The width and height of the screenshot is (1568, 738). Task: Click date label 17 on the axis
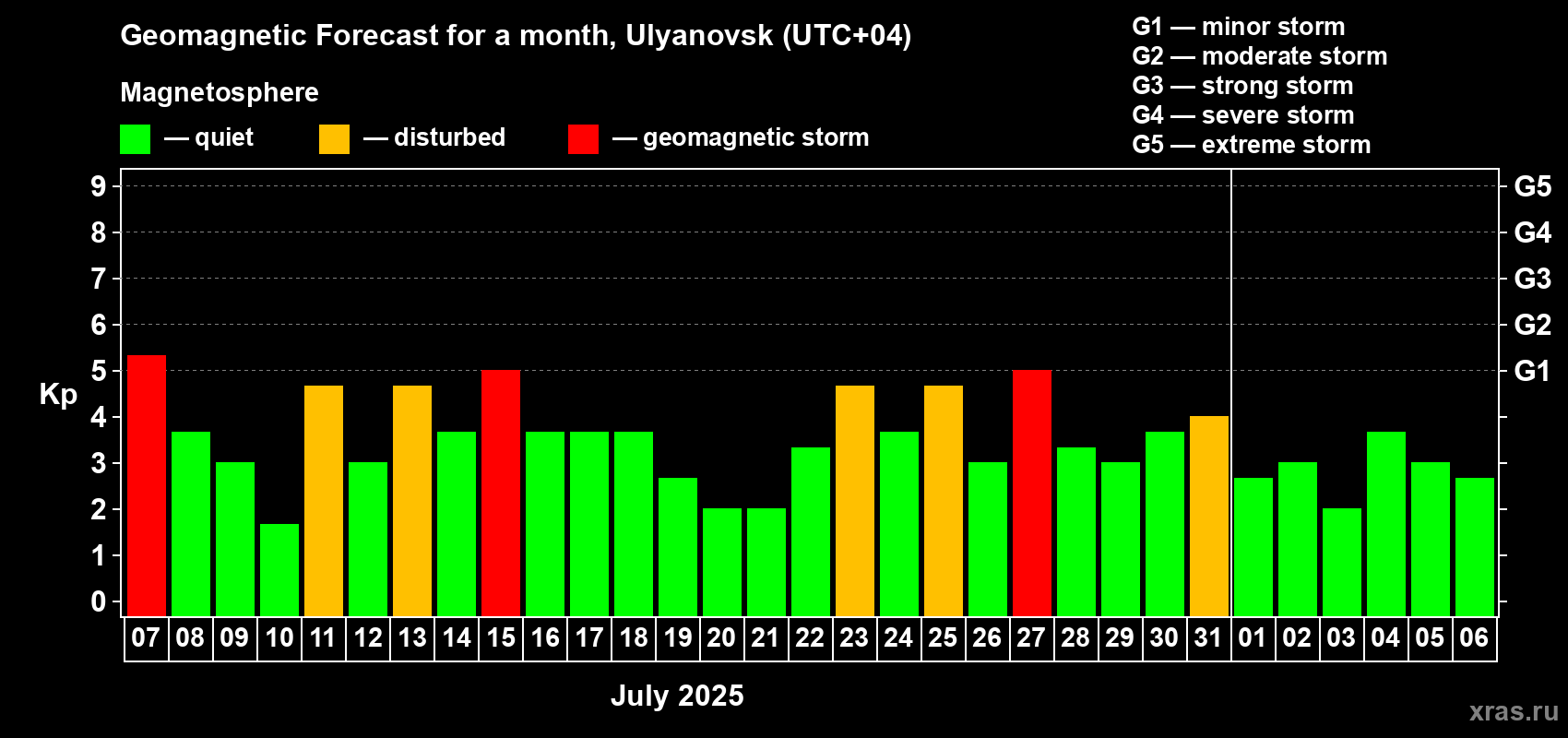click(x=588, y=637)
